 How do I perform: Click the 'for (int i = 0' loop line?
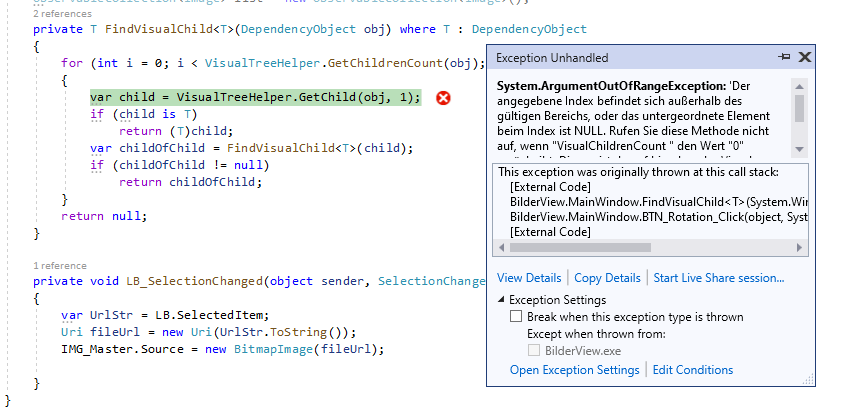(273, 63)
